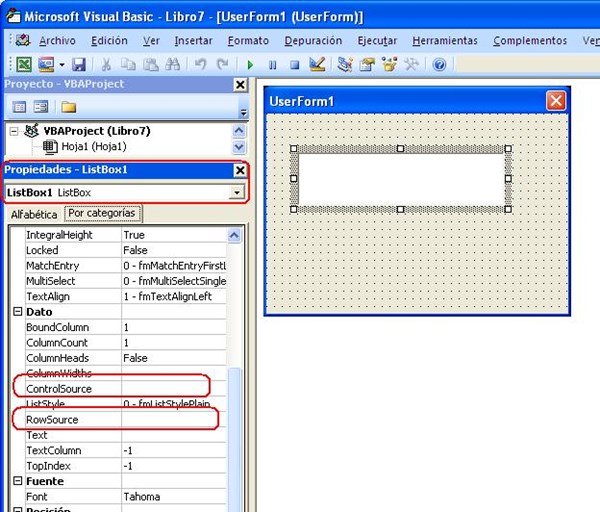Collapse the Fuente category

pos(18,481)
